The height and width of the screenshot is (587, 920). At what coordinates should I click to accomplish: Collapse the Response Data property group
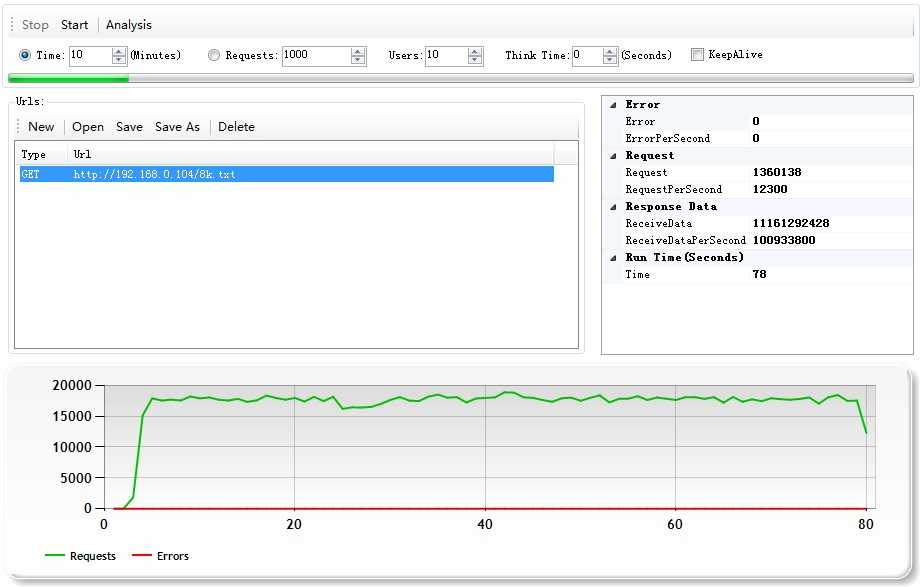coord(613,207)
